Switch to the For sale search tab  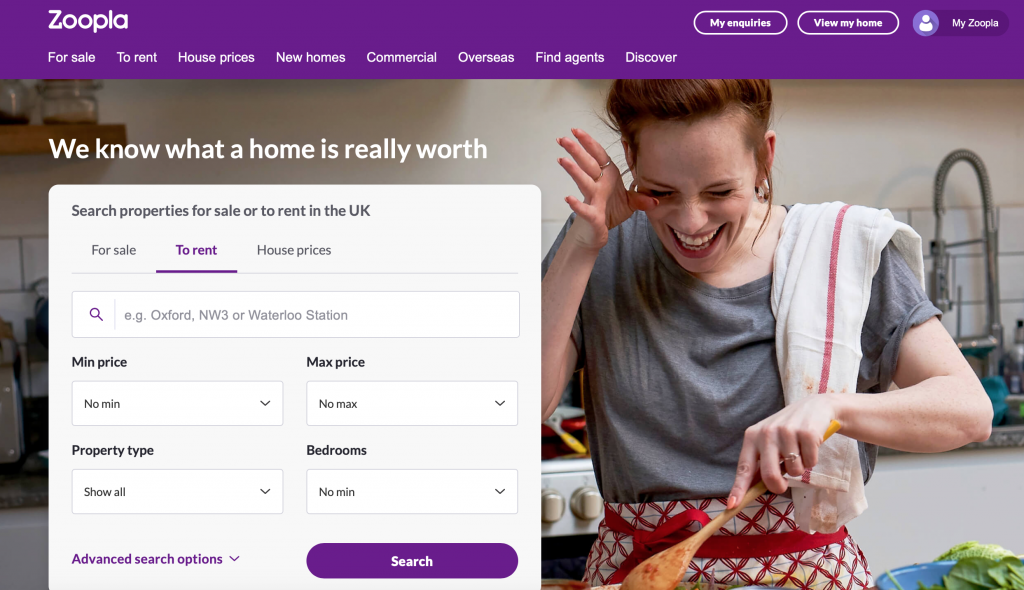pyautogui.click(x=114, y=250)
